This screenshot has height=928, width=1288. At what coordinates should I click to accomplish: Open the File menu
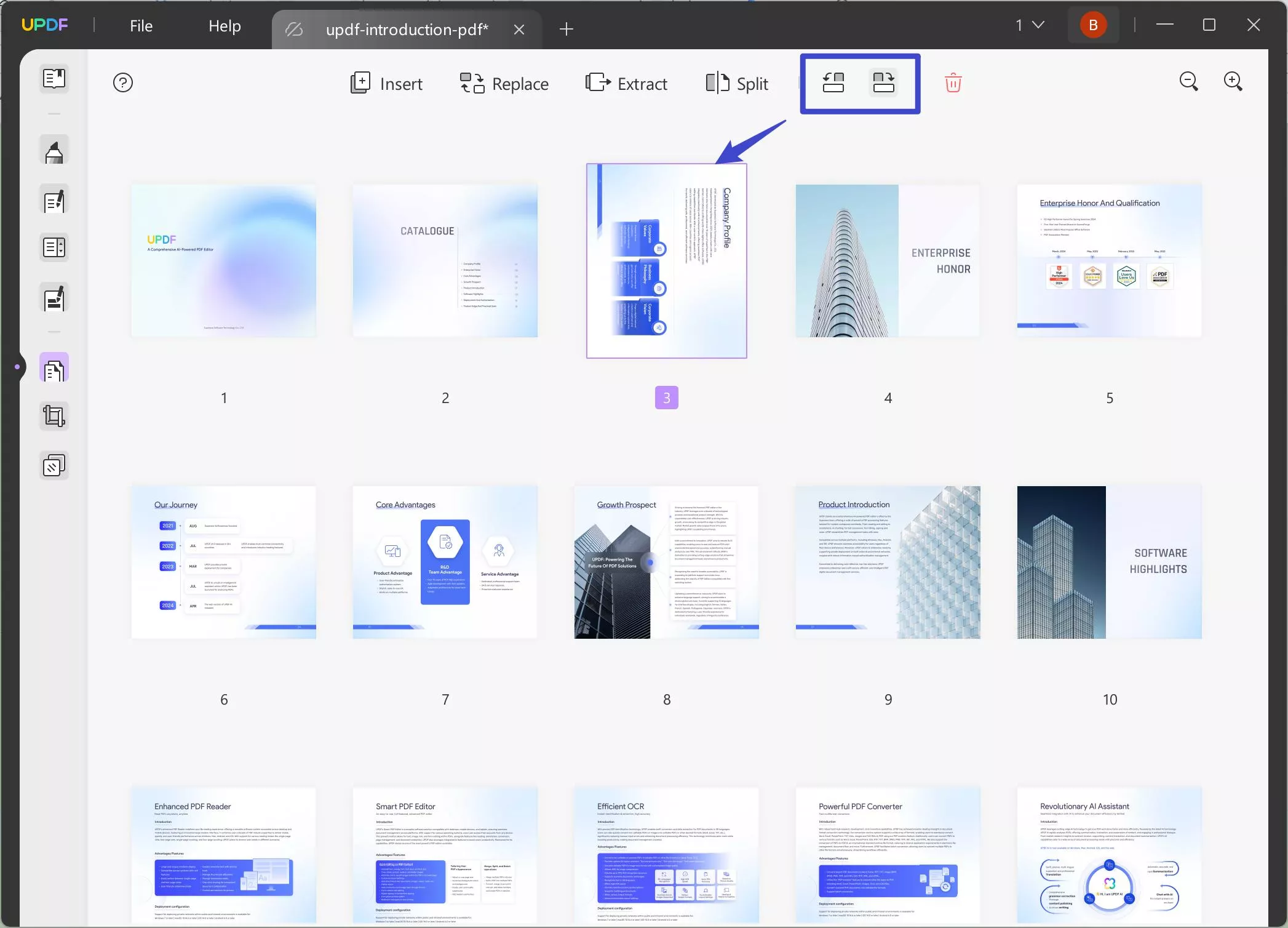coord(141,26)
